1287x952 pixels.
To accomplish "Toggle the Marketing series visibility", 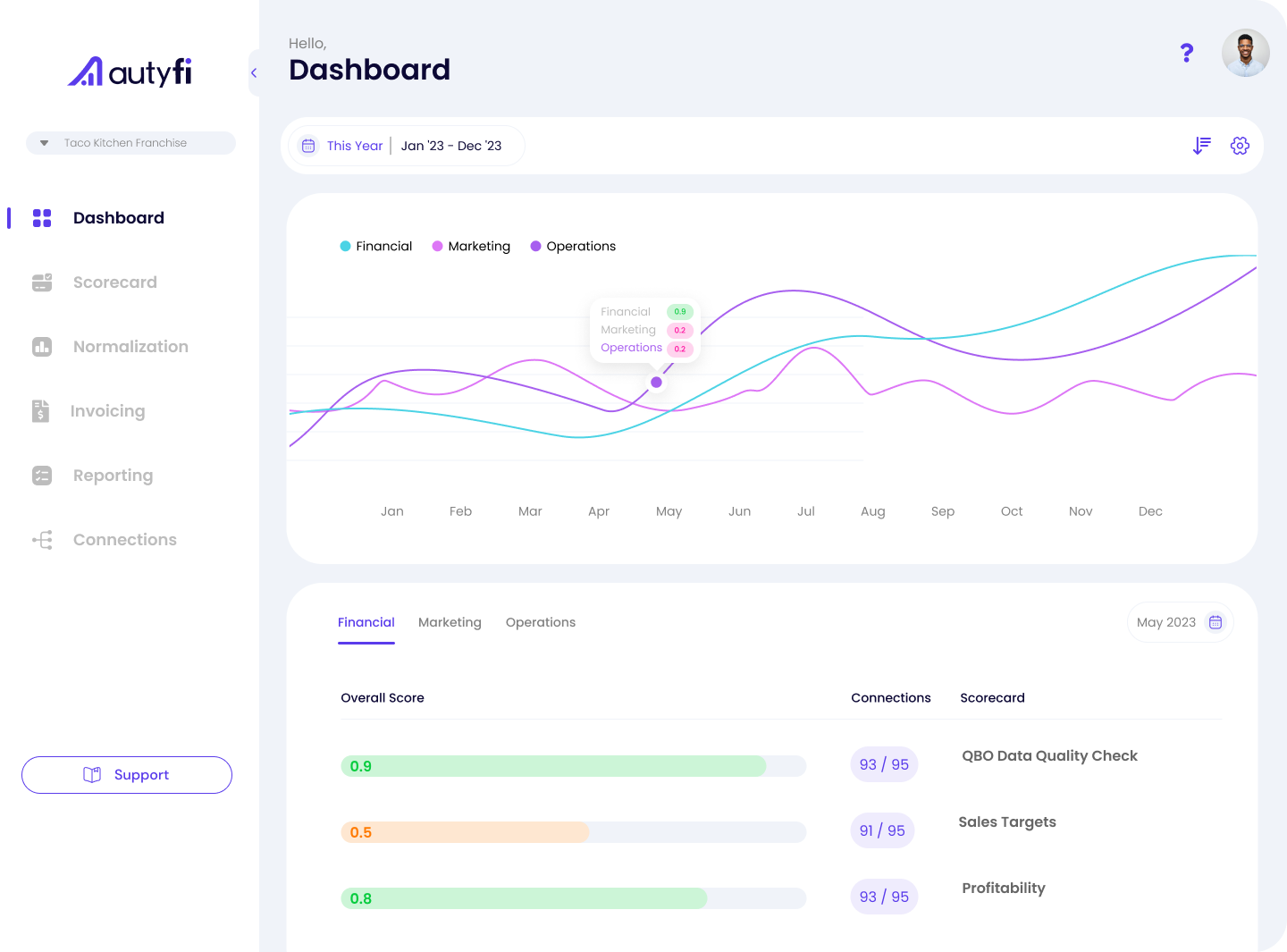I will pos(471,246).
